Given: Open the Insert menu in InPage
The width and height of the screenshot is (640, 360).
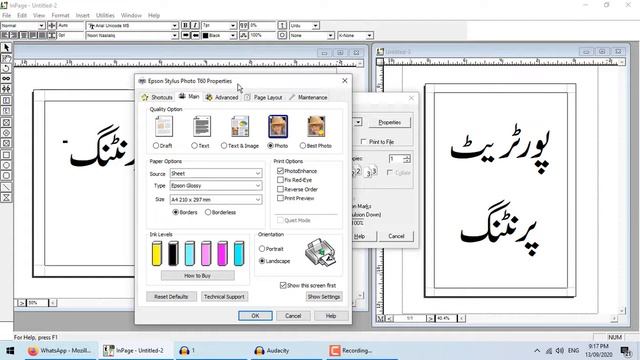Looking at the screenshot, I should tap(82, 15).
